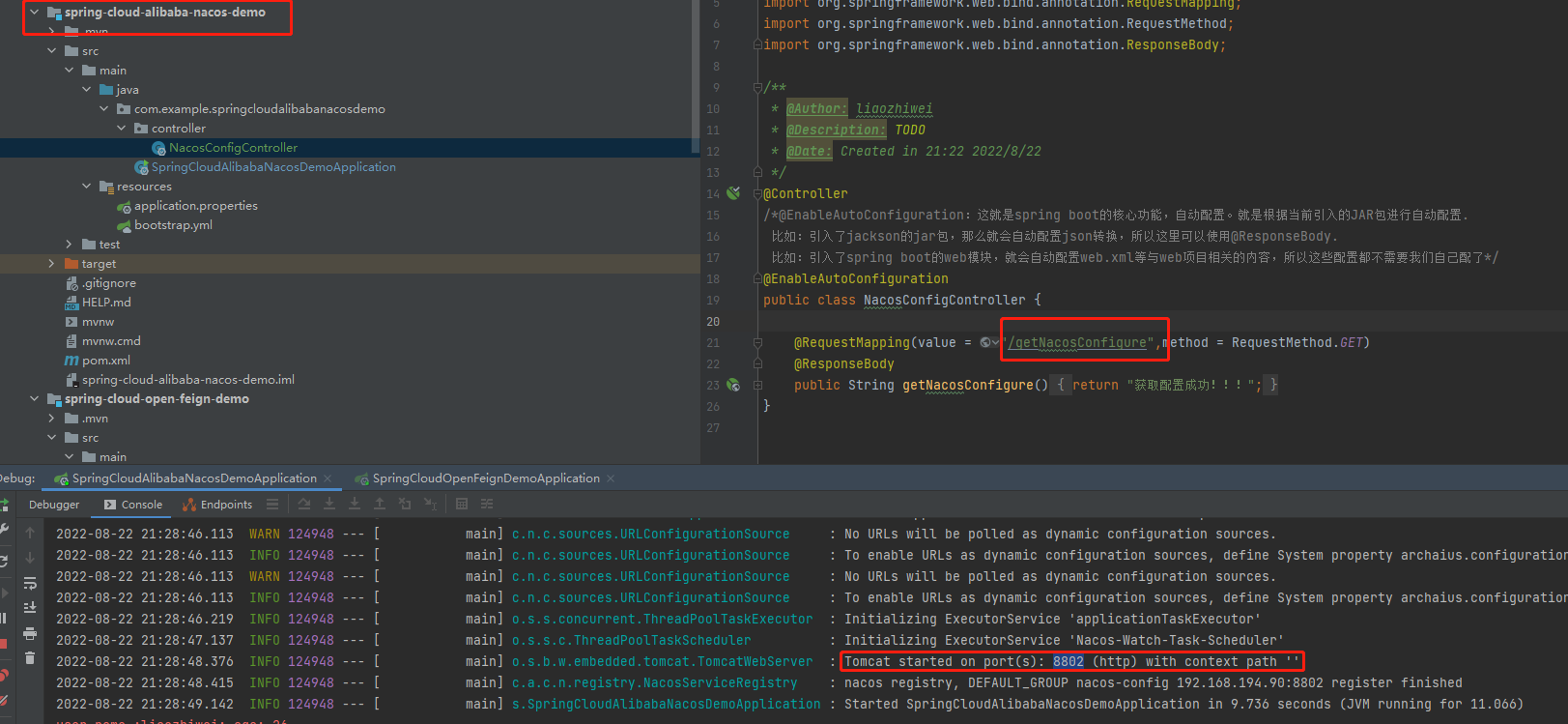Collapse the controller package arrow
Viewport: 1568px width, 724px height.
point(122,129)
